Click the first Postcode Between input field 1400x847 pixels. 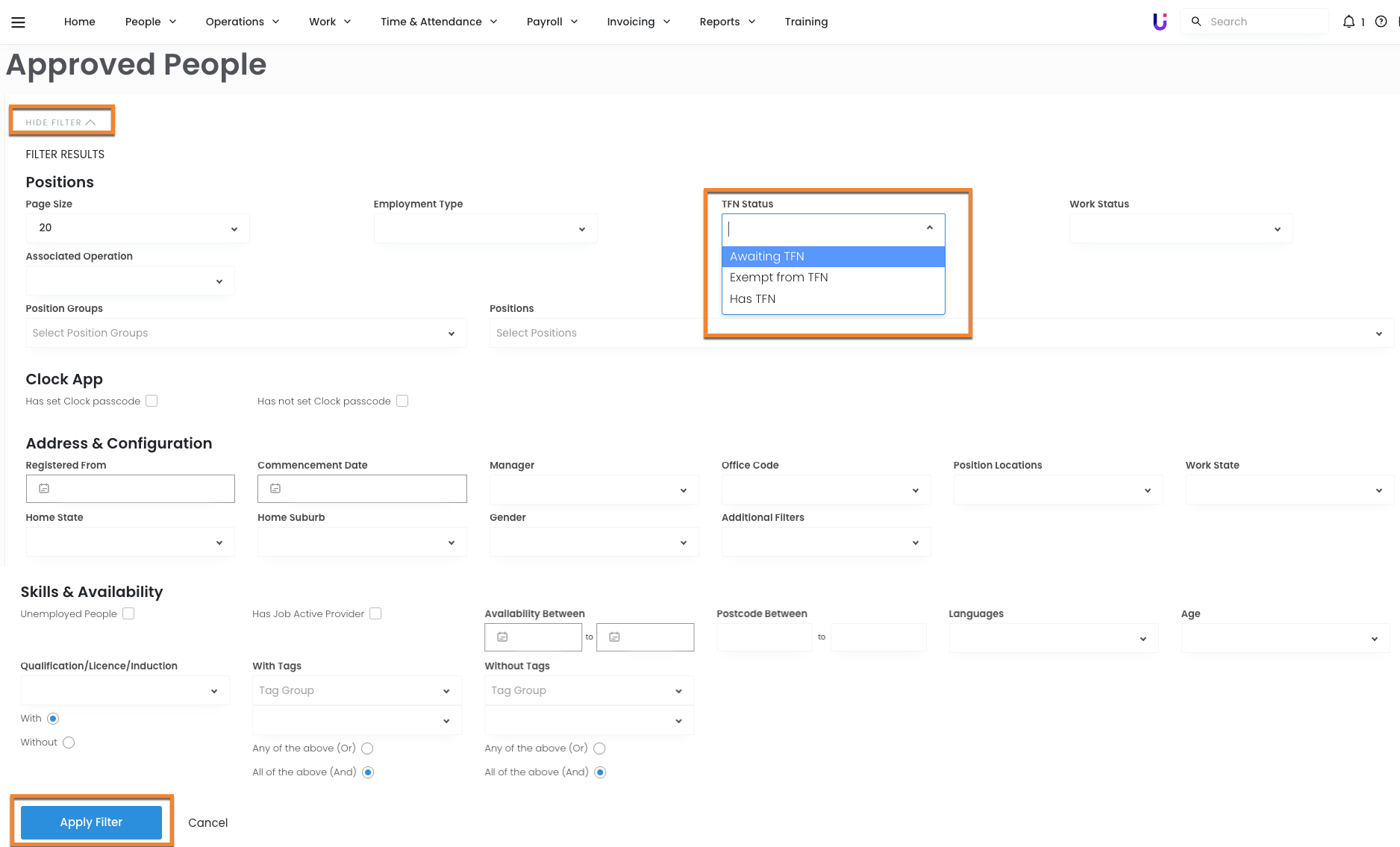tap(764, 637)
